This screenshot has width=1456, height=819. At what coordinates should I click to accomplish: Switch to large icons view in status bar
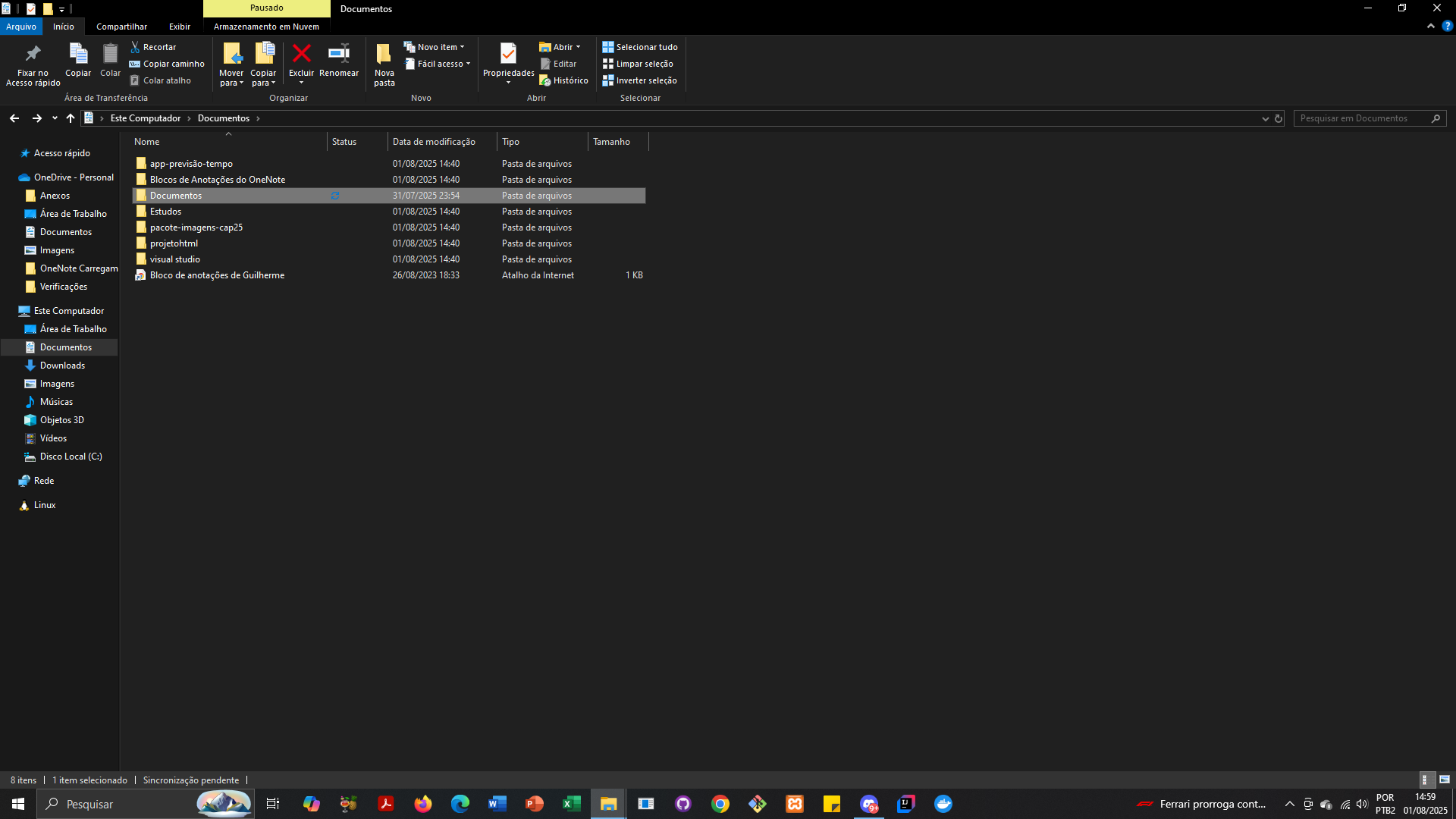(1445, 780)
